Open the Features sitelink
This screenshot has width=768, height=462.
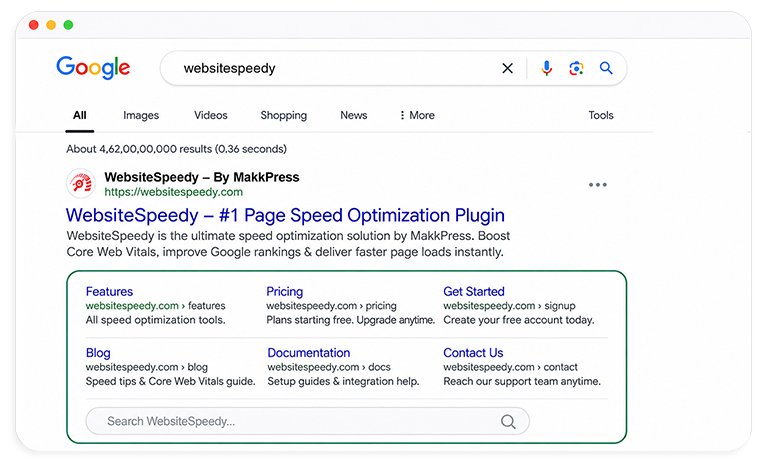(x=109, y=292)
